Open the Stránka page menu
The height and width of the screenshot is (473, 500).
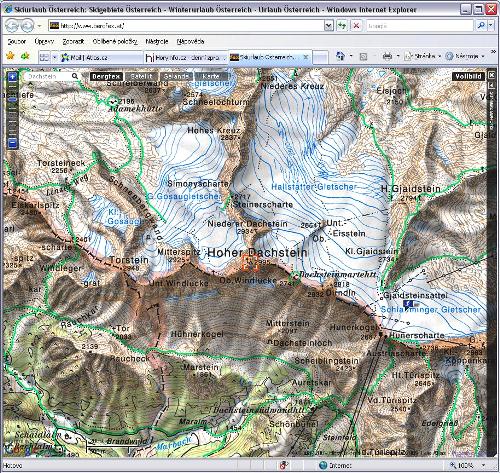pos(423,56)
